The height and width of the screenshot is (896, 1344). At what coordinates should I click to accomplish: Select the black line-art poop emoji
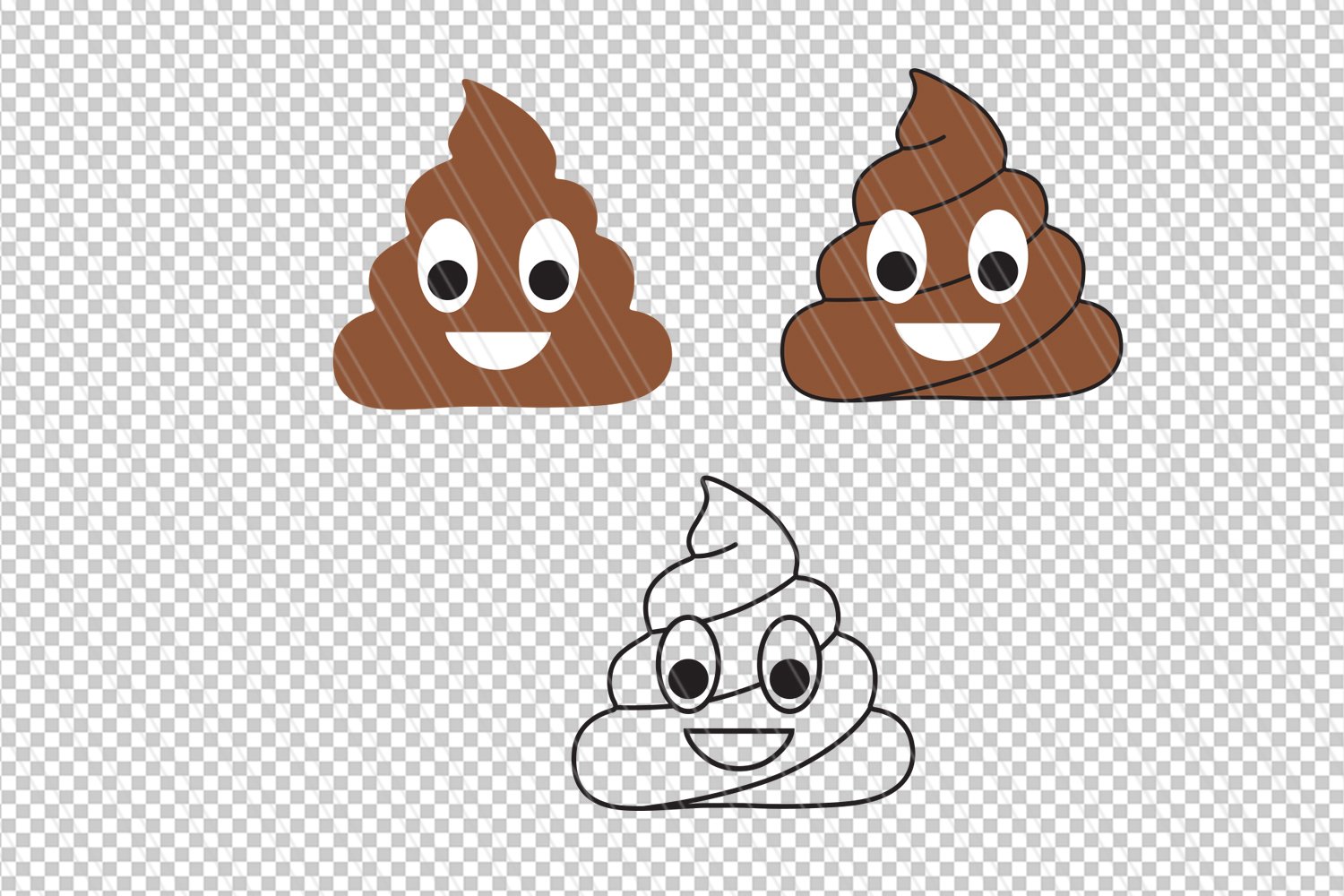(x=744, y=643)
